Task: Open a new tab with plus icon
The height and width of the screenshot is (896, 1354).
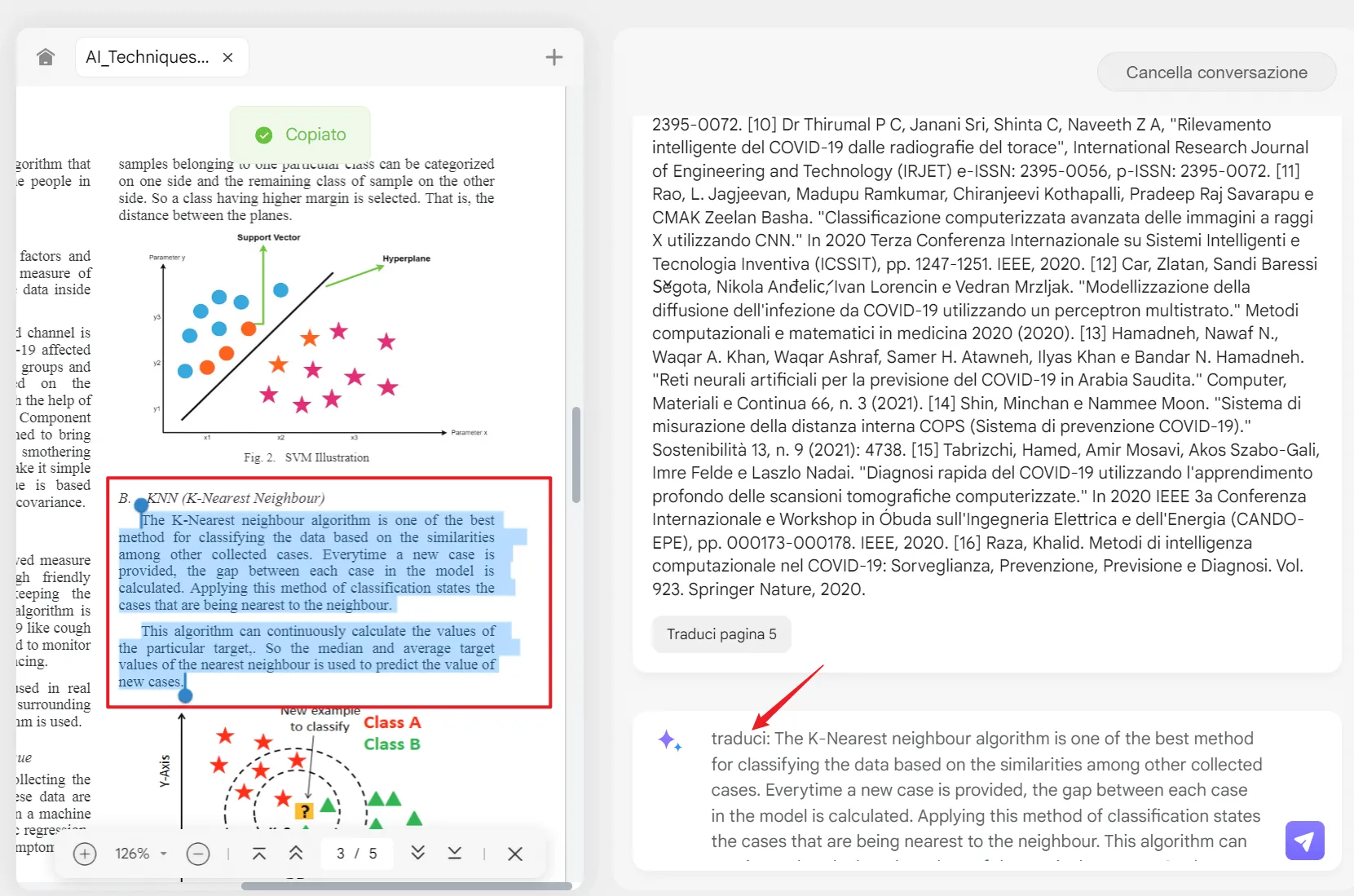Action: pyautogui.click(x=554, y=57)
